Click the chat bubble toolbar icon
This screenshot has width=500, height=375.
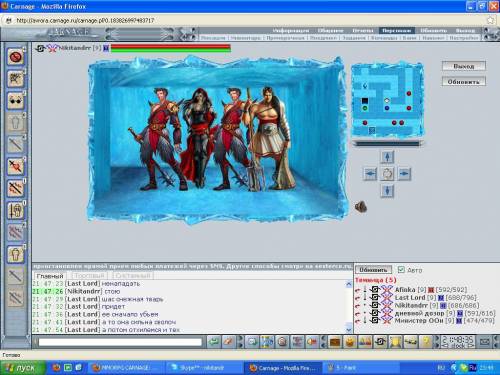[x=252, y=342]
